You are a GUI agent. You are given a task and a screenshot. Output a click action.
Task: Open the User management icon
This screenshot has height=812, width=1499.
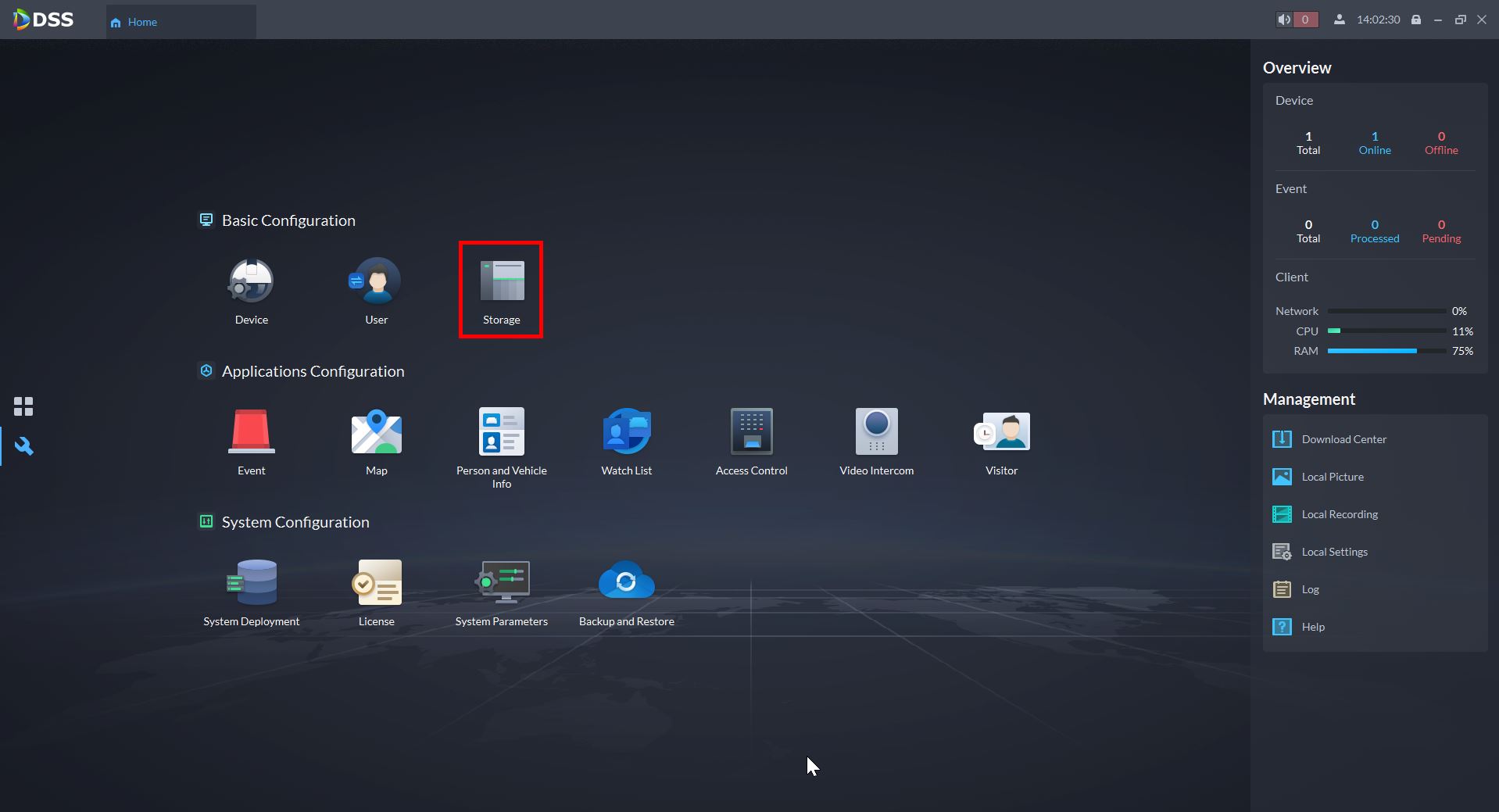pos(376,282)
